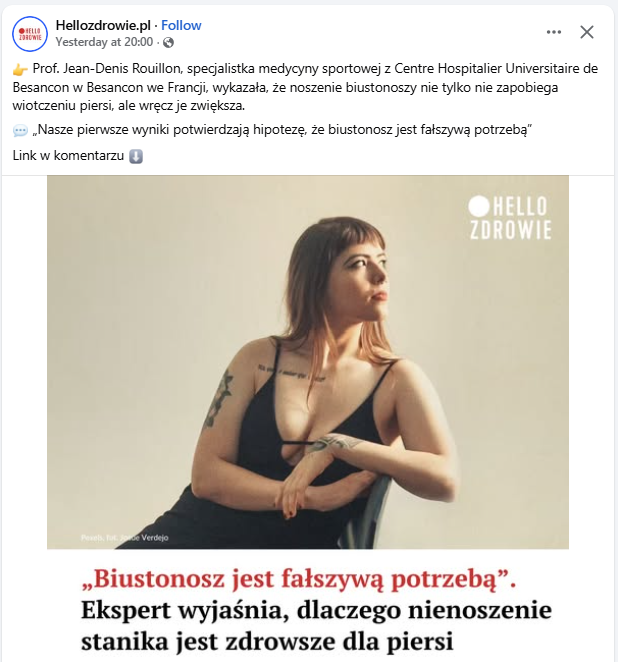Close the post with the X icon

[587, 32]
